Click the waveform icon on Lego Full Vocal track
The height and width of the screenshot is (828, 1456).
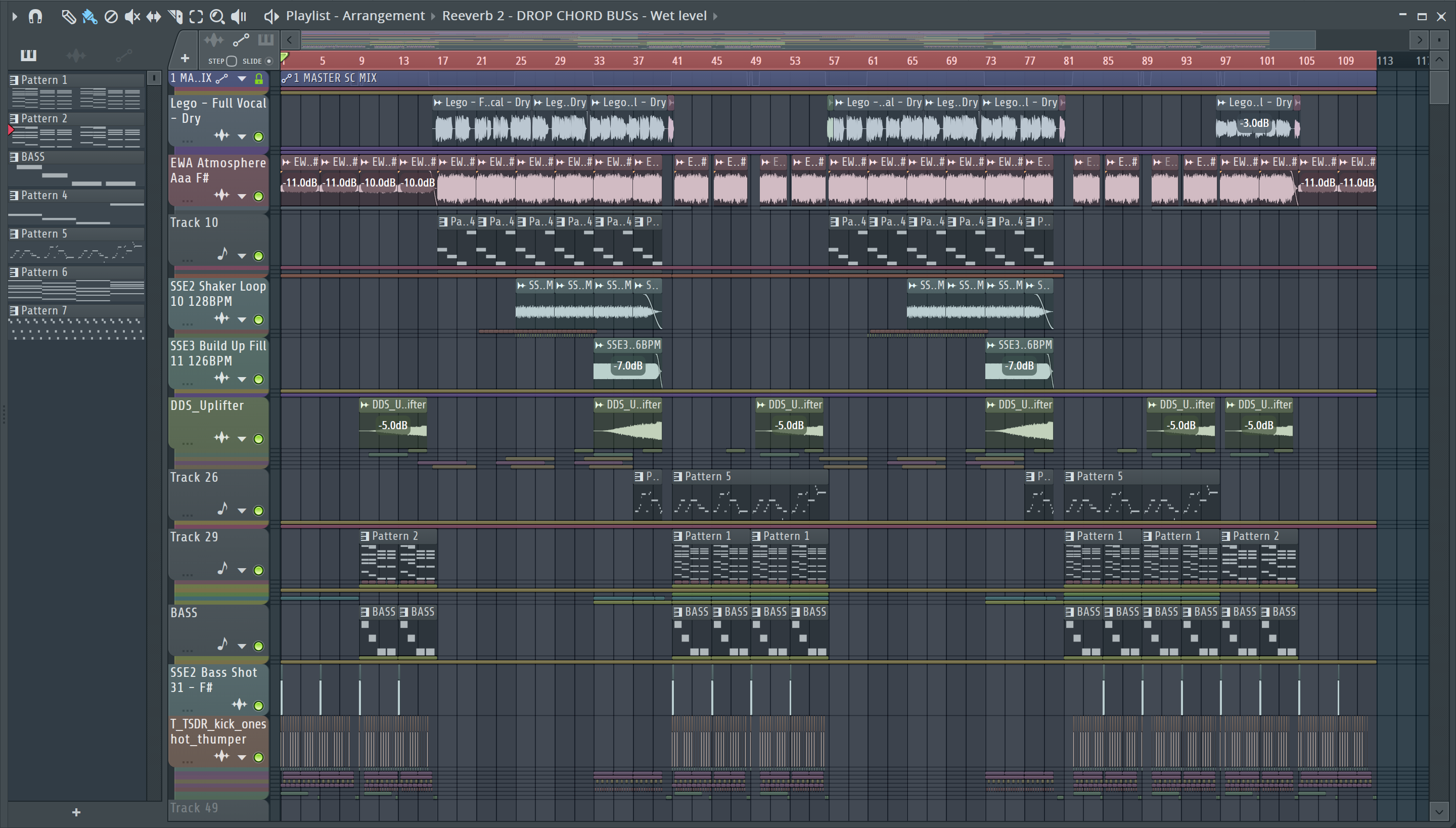pyautogui.click(x=221, y=135)
